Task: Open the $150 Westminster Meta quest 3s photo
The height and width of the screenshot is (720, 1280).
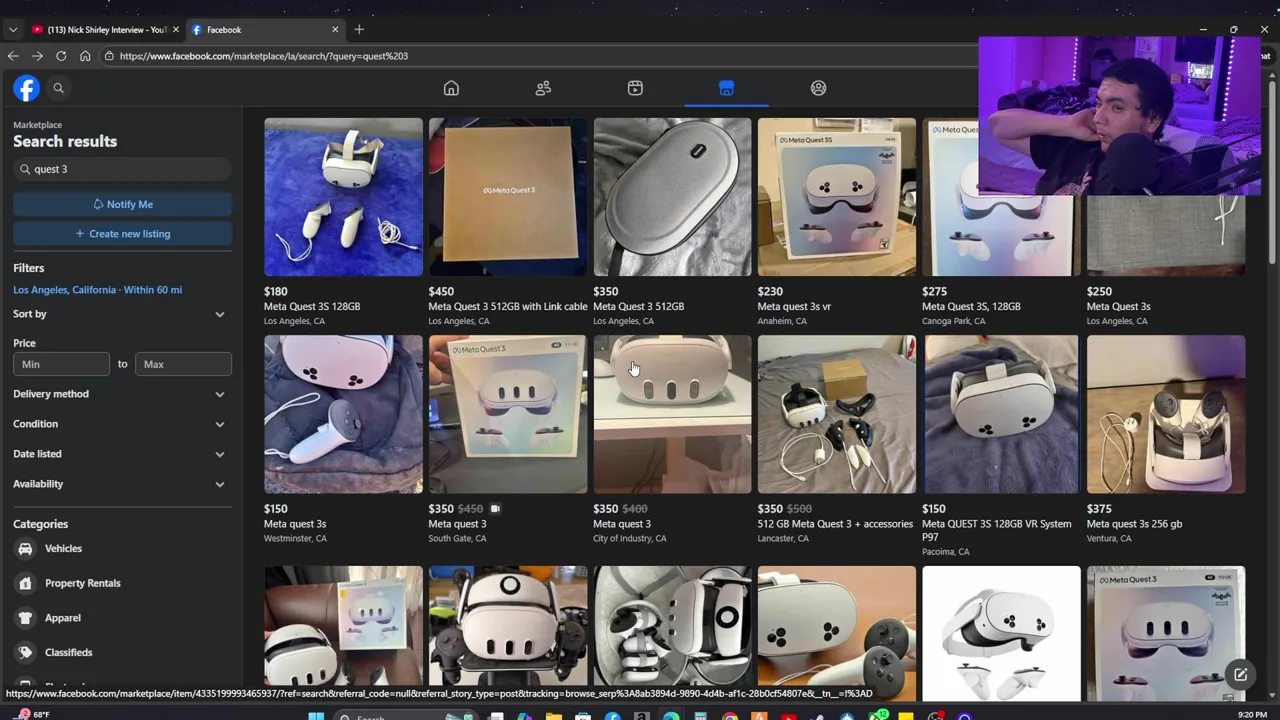Action: point(343,414)
